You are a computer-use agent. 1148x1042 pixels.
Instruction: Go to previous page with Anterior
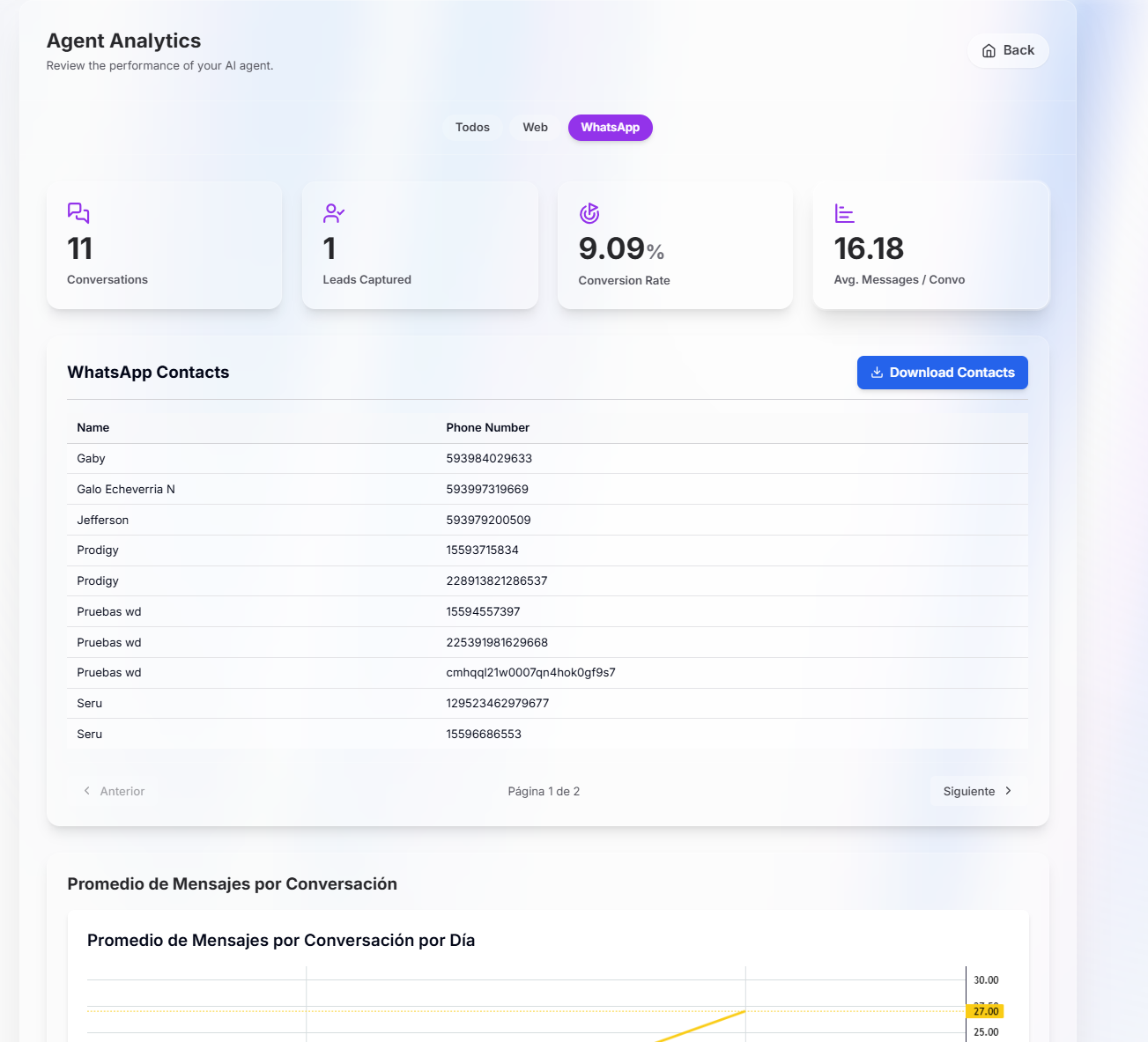click(x=115, y=791)
